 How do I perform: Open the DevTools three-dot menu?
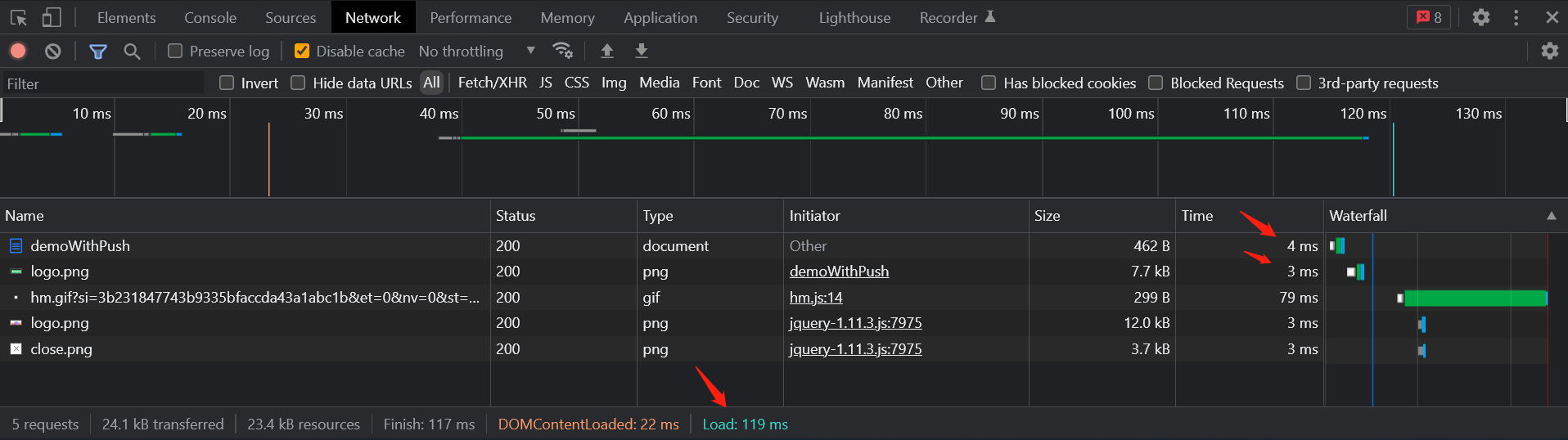[x=1516, y=17]
